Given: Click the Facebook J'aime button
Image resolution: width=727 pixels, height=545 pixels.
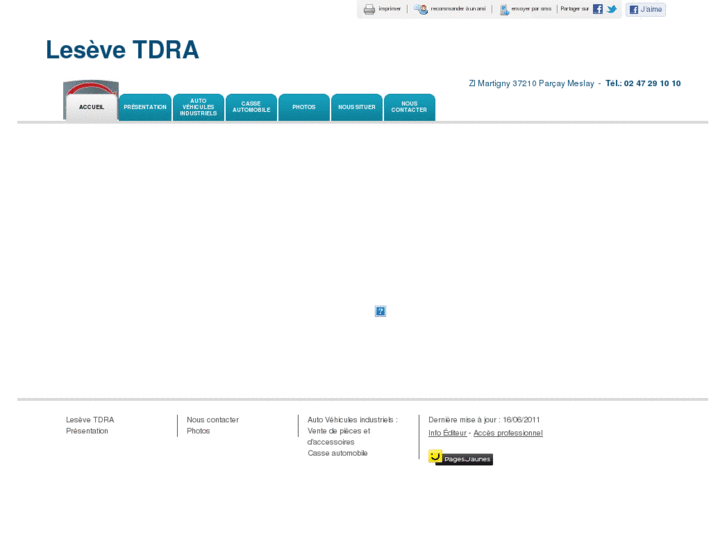Looking at the screenshot, I should coord(645,9).
